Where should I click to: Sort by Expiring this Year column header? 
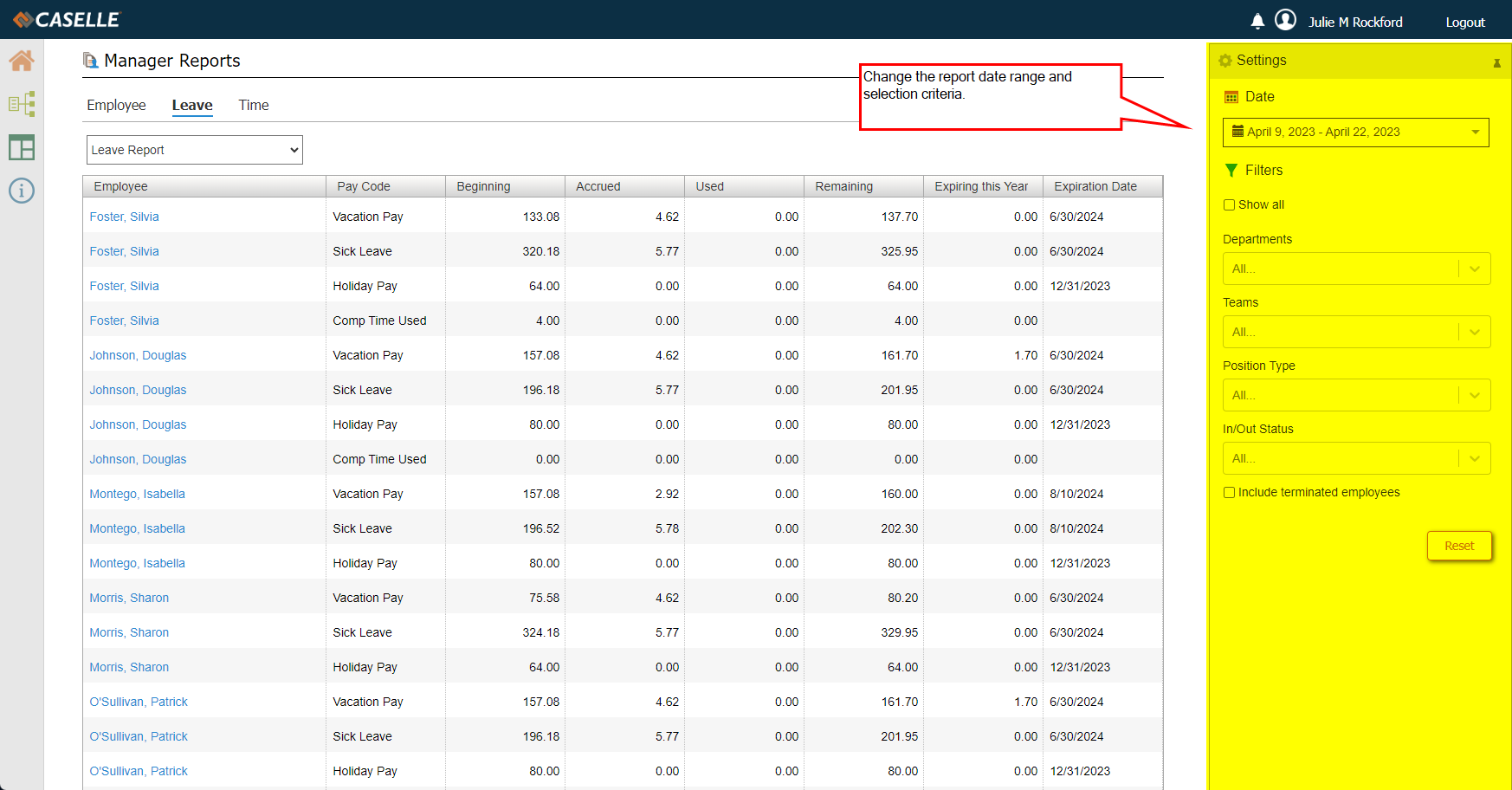coord(983,186)
